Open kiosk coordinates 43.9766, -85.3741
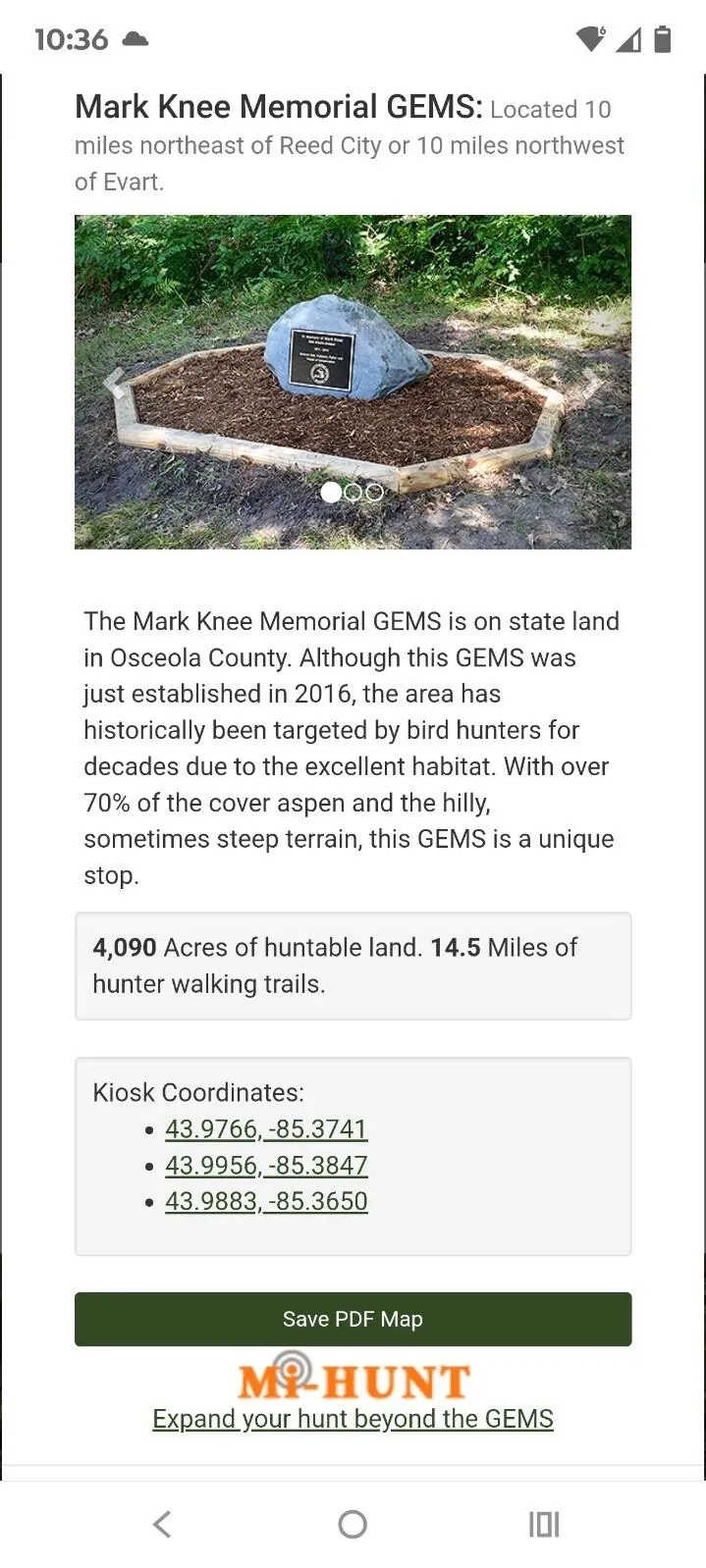 click(x=266, y=1128)
